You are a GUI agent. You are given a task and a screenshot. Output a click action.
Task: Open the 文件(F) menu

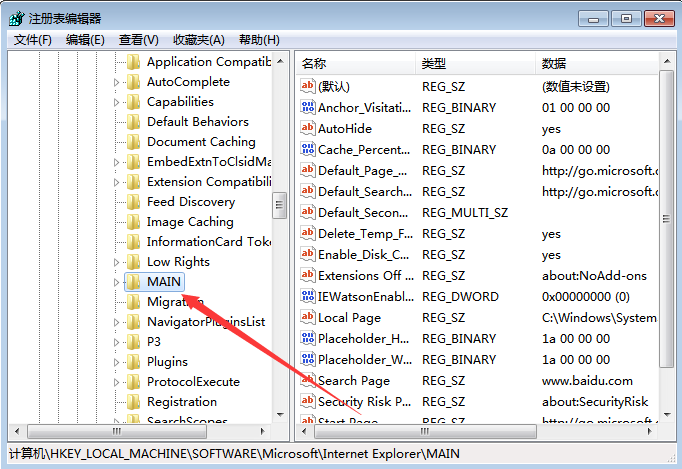33,40
